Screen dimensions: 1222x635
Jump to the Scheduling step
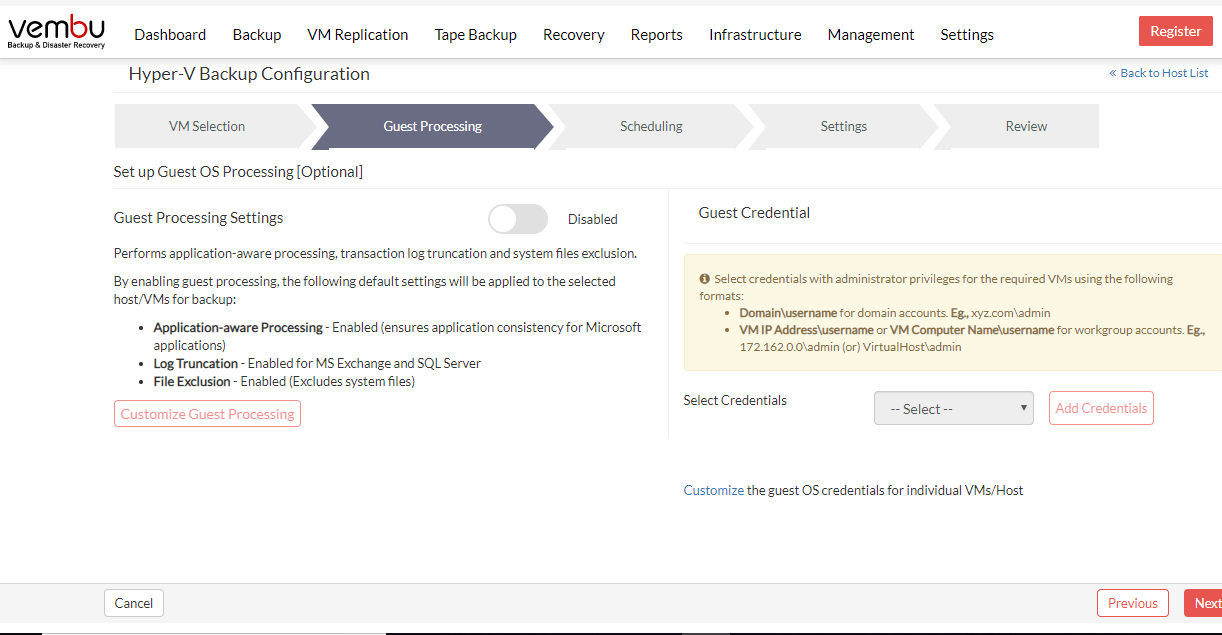(x=651, y=126)
